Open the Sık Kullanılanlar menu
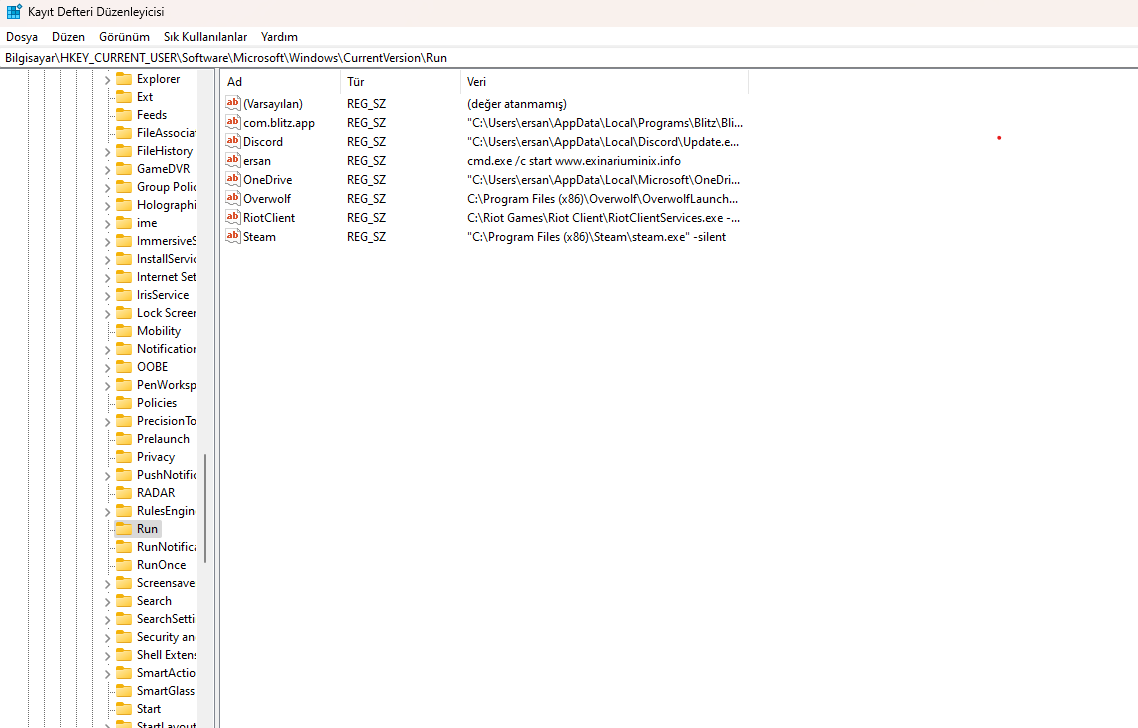The height and width of the screenshot is (728, 1138). tap(205, 37)
